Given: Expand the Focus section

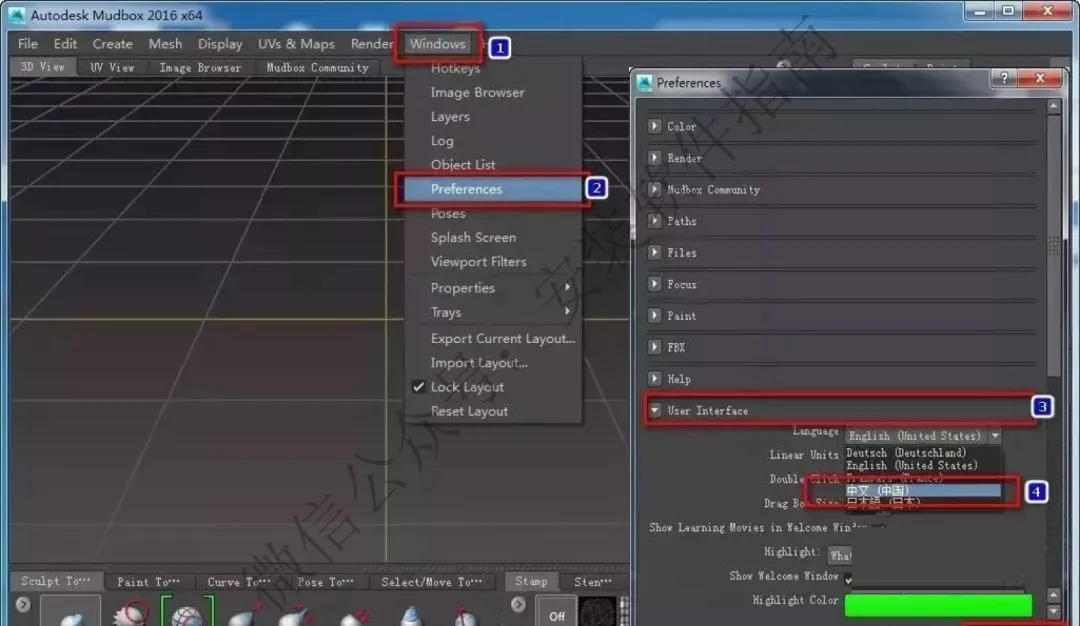Looking at the screenshot, I should click(x=654, y=284).
